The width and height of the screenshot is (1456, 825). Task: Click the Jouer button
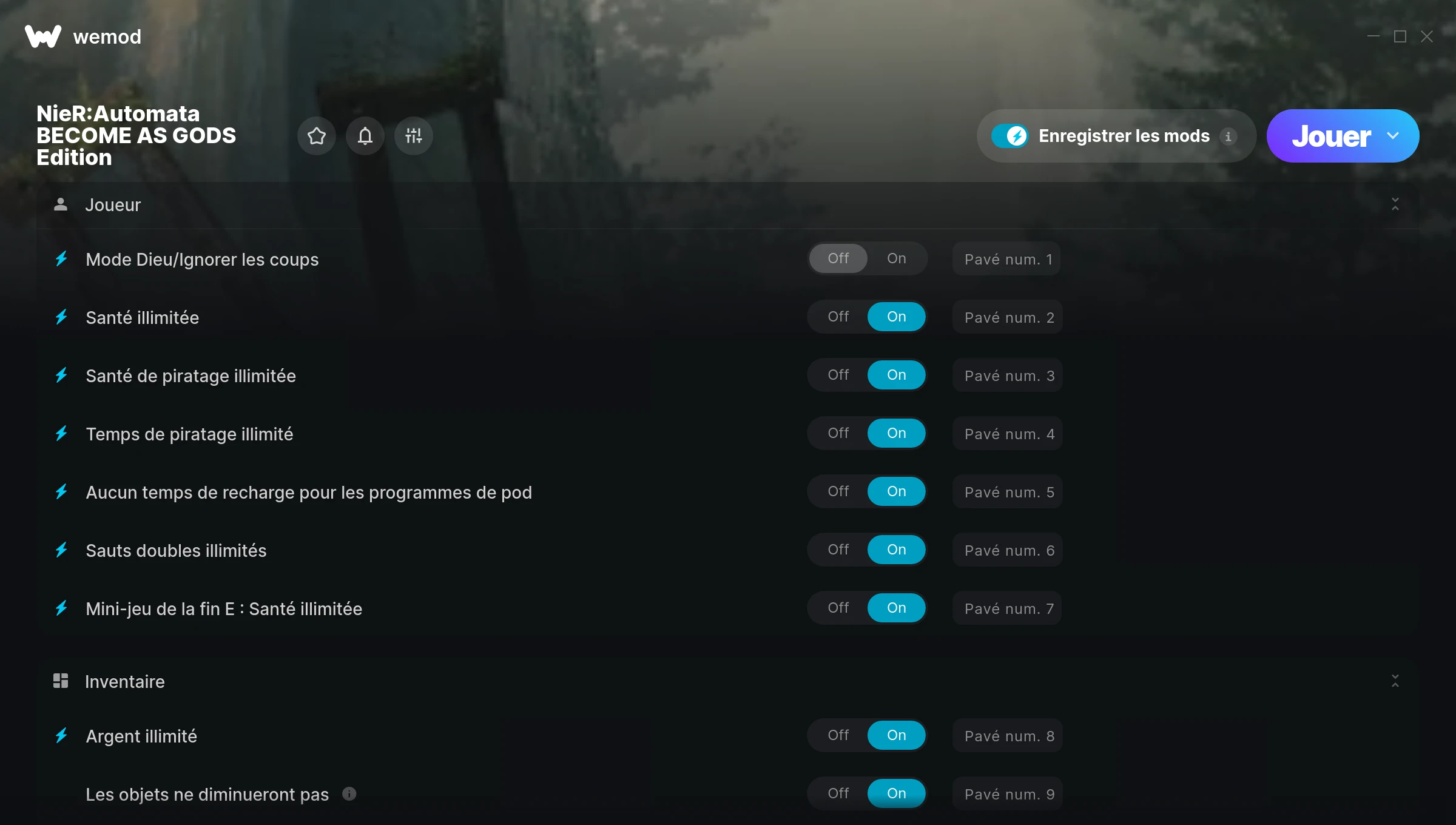(1330, 136)
